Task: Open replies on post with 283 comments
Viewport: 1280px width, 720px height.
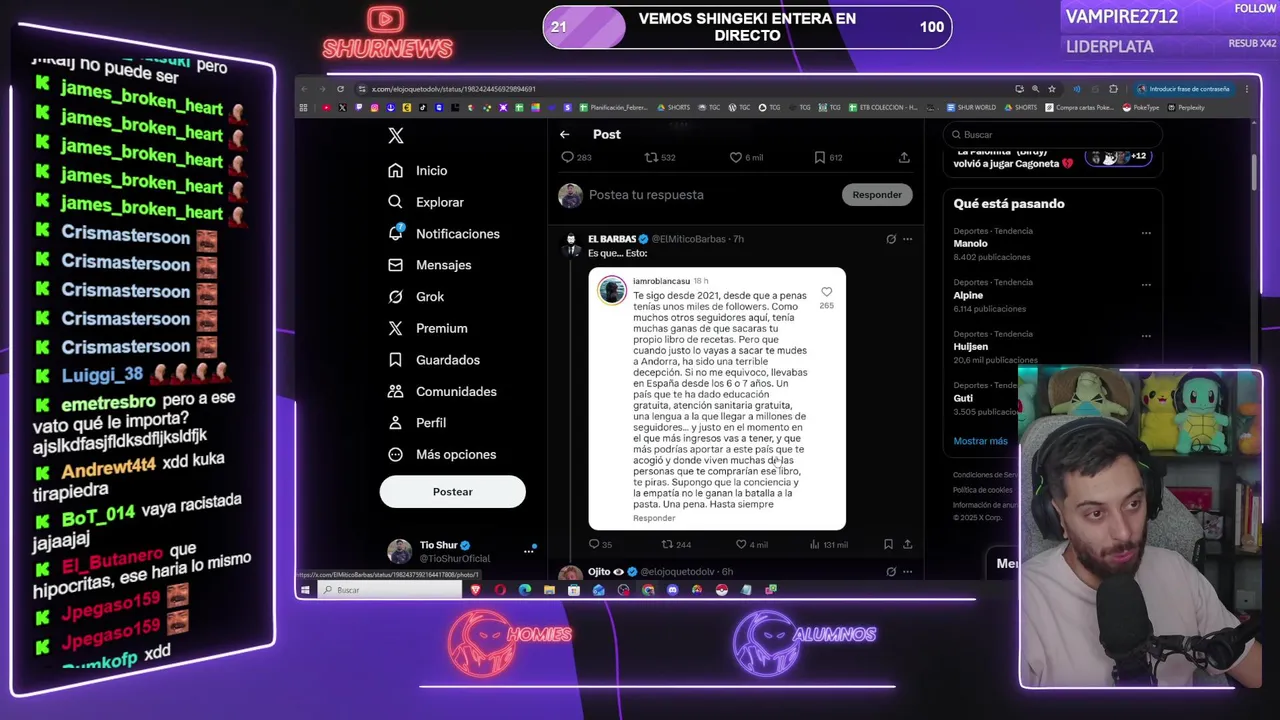Action: (576, 157)
